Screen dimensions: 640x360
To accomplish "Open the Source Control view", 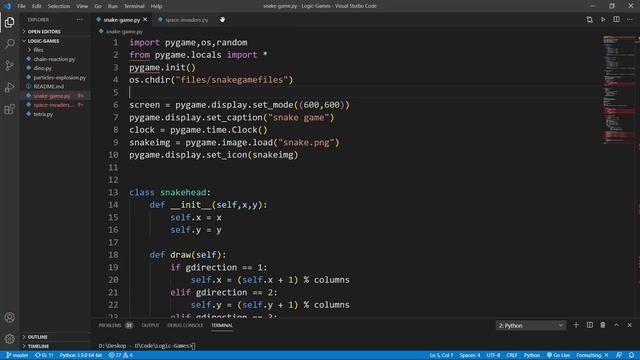I will pos(9,65).
